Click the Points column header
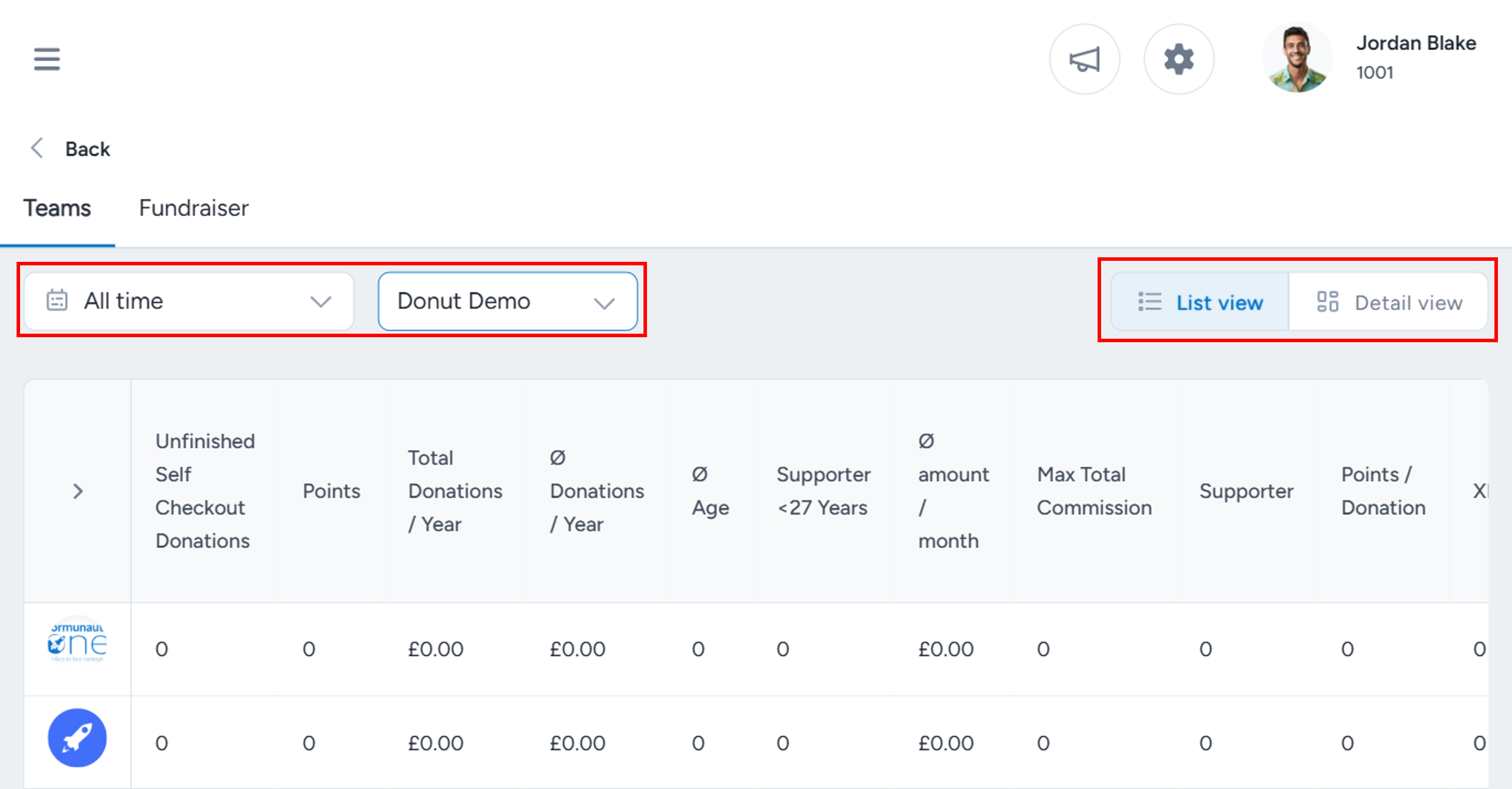 tap(331, 491)
